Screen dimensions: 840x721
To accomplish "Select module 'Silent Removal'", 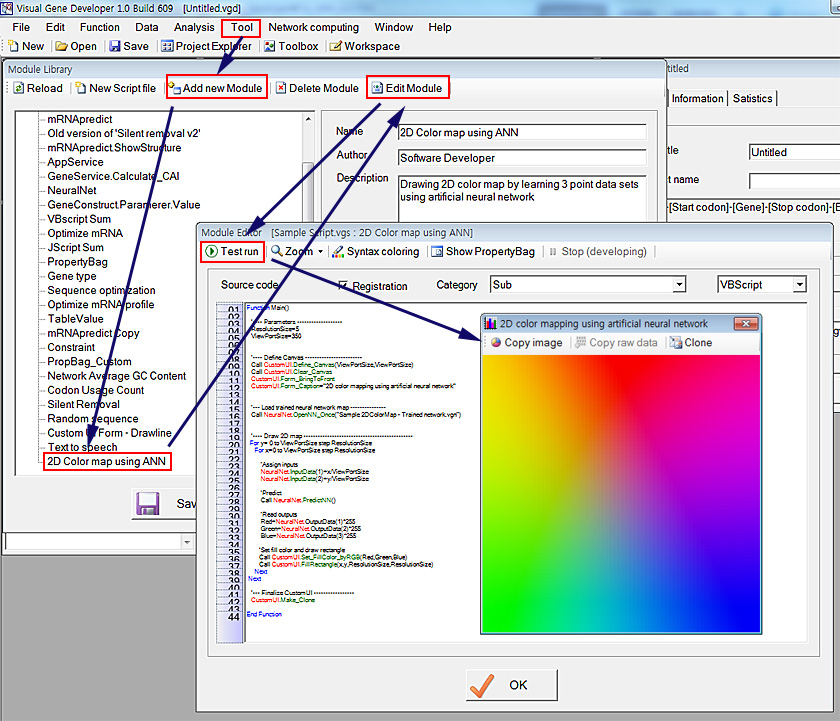I will click(x=83, y=404).
